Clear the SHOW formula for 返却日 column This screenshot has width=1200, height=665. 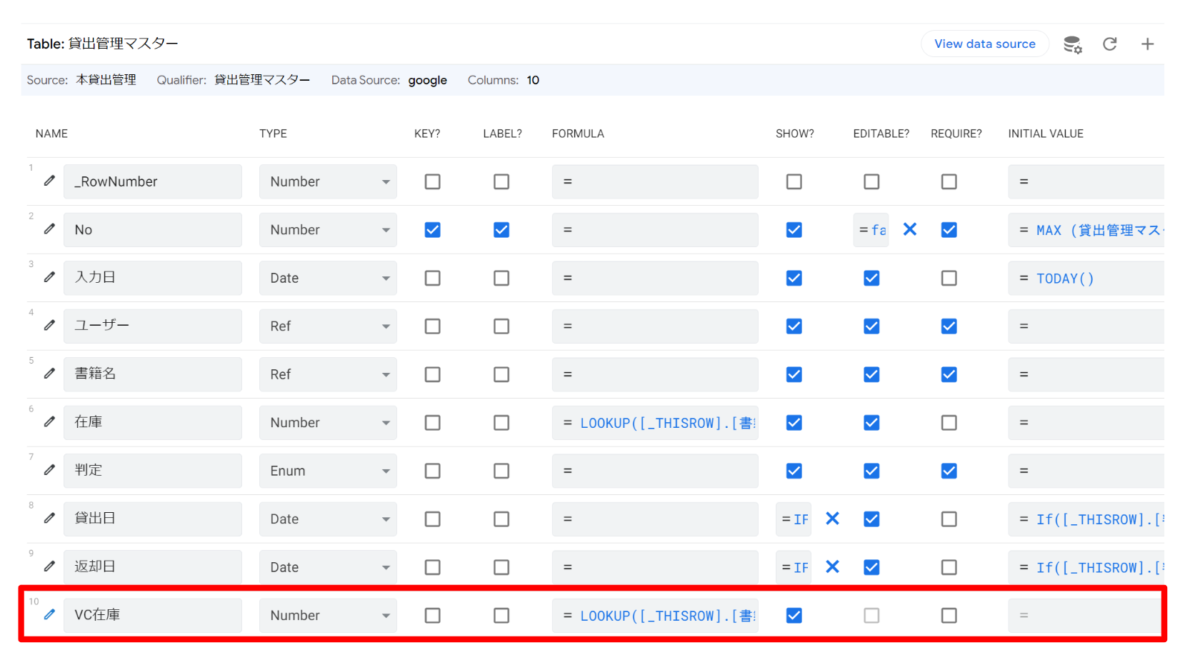832,566
